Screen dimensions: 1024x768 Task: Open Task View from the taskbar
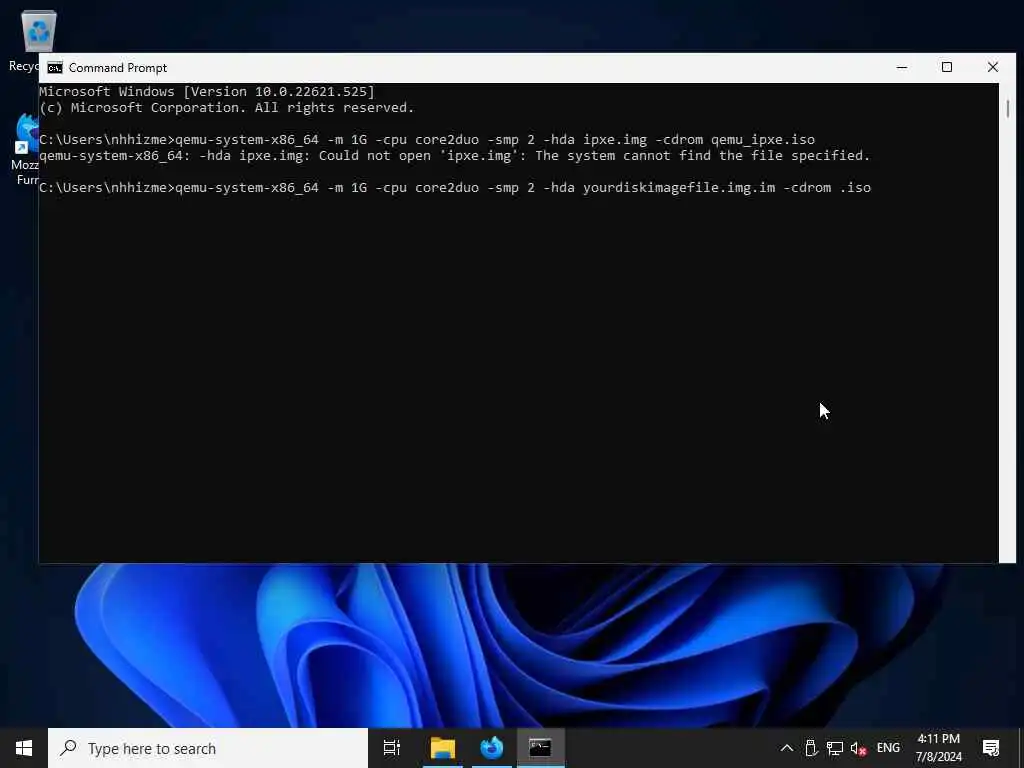[x=392, y=748]
